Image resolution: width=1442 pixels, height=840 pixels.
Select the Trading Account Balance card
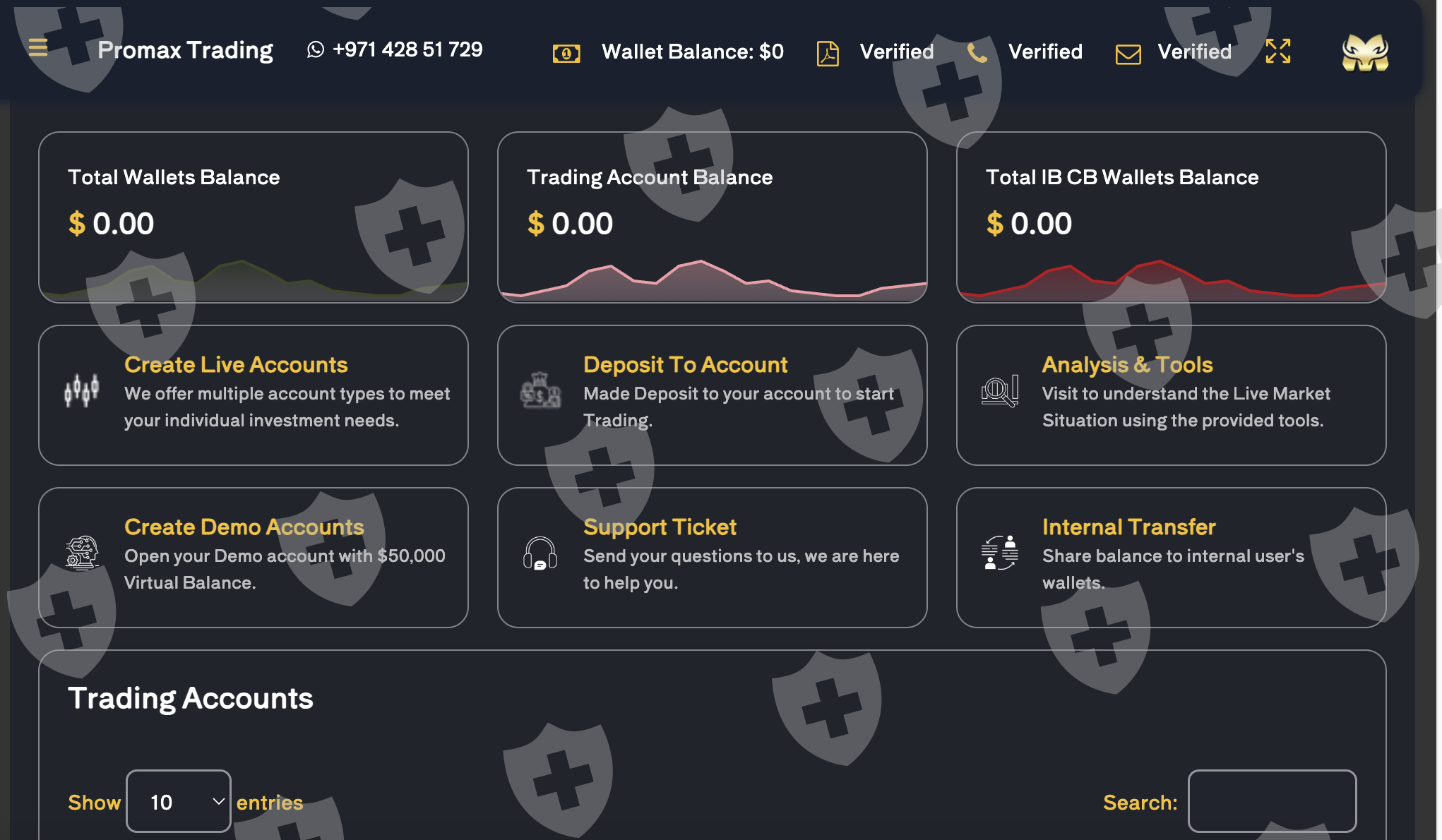coord(712,217)
